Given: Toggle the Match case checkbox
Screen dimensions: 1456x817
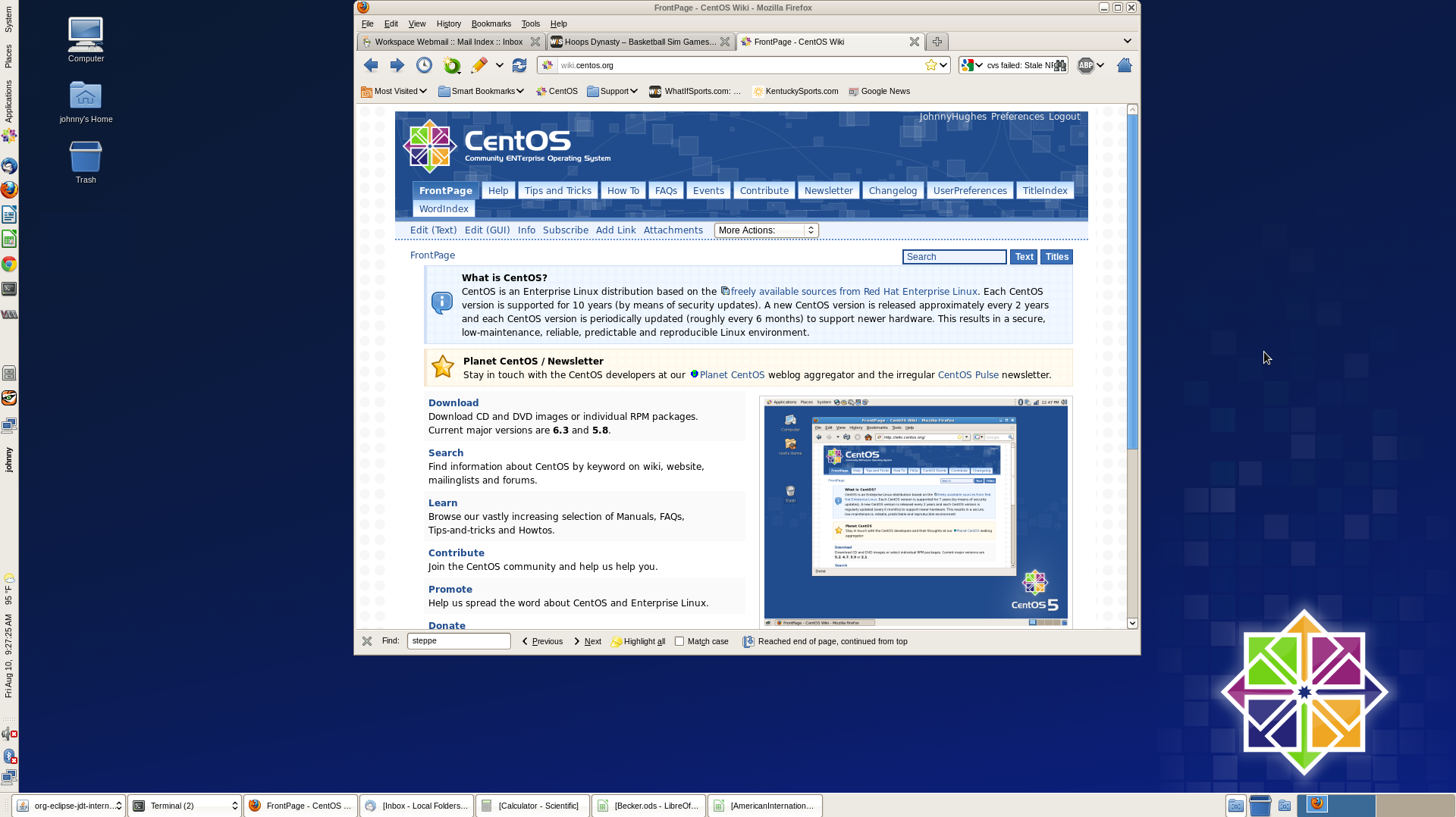Looking at the screenshot, I should click(679, 641).
